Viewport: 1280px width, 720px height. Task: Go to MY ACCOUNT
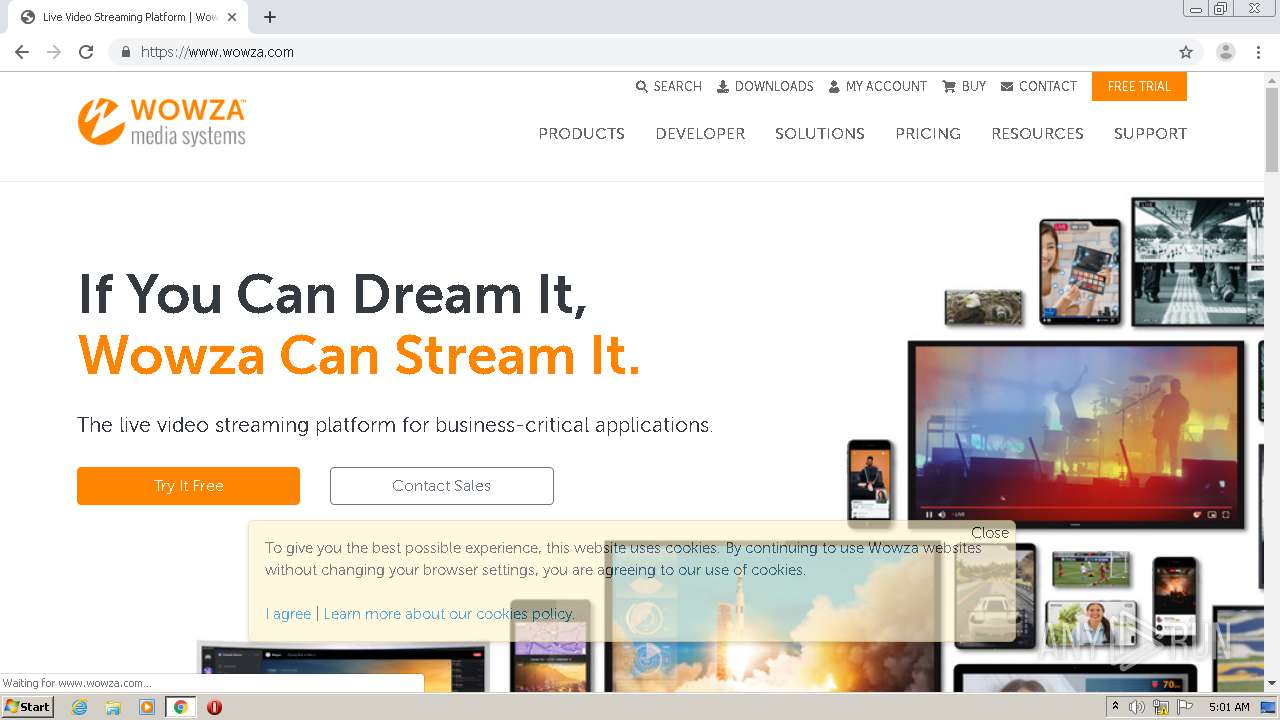click(x=877, y=87)
